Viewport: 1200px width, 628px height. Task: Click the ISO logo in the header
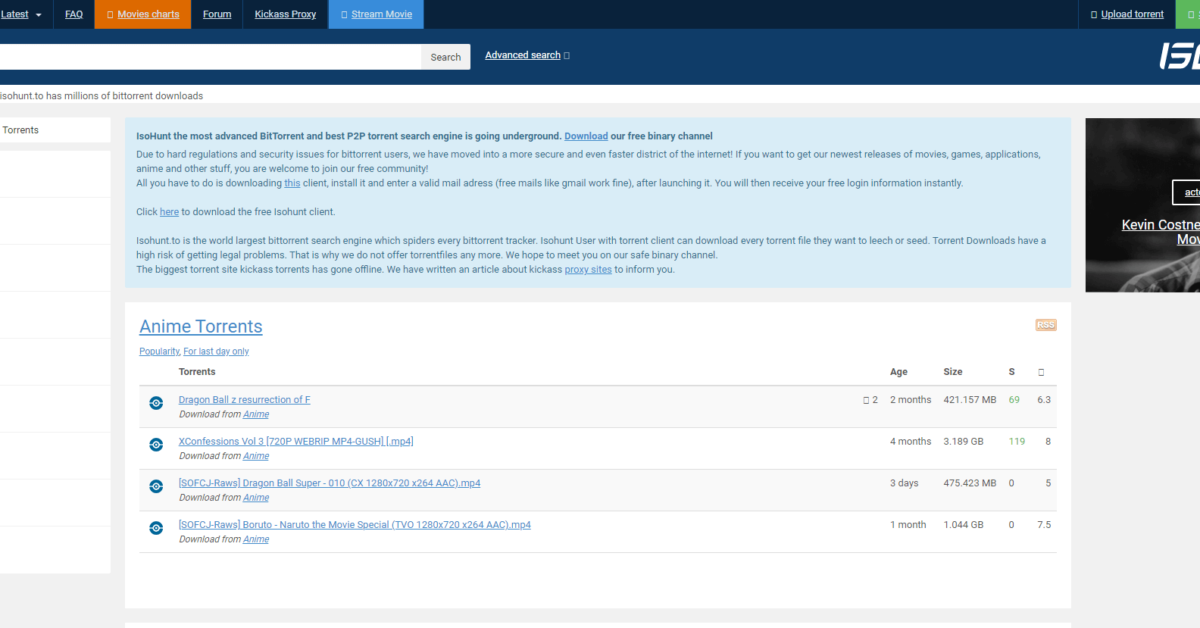coord(1178,57)
